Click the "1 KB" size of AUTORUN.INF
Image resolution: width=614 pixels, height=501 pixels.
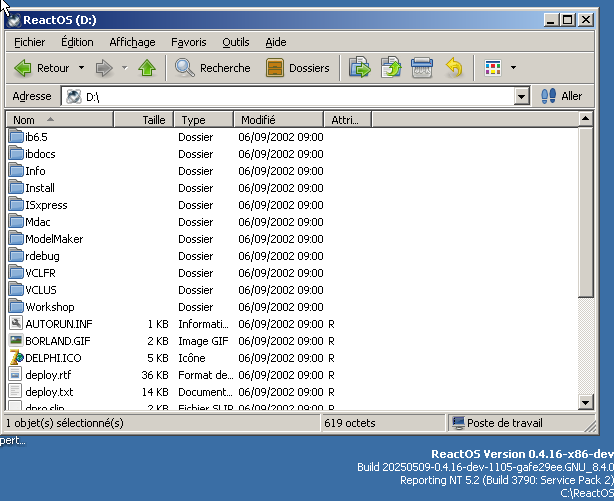pos(158,324)
